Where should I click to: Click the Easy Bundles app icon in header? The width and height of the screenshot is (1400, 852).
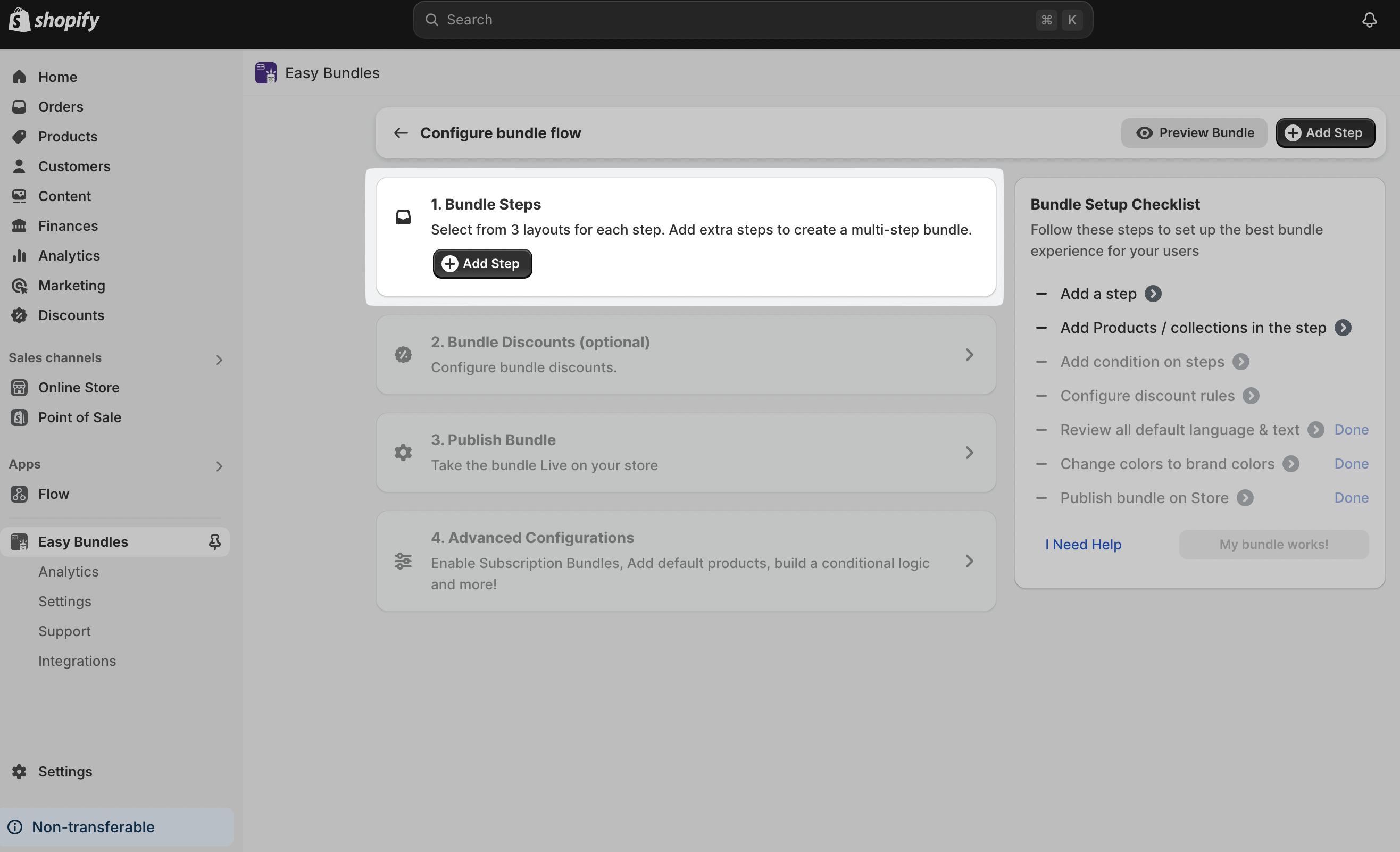tap(265, 73)
